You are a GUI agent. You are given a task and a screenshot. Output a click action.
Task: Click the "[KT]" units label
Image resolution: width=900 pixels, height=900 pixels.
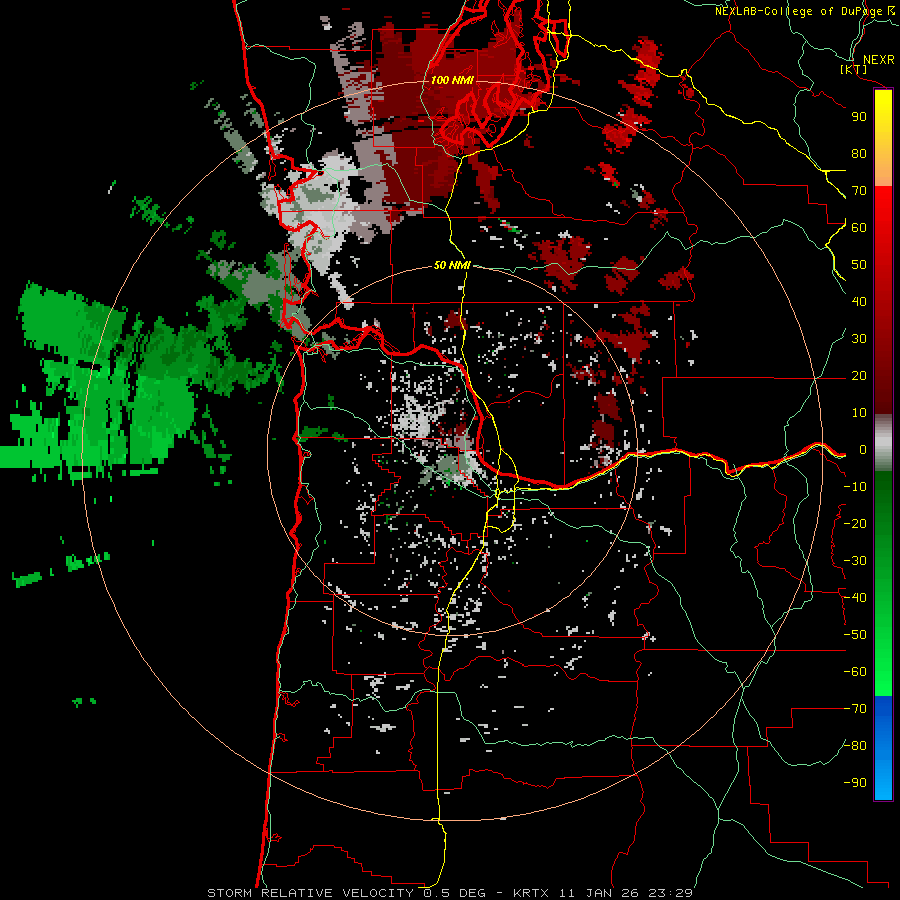[x=854, y=69]
